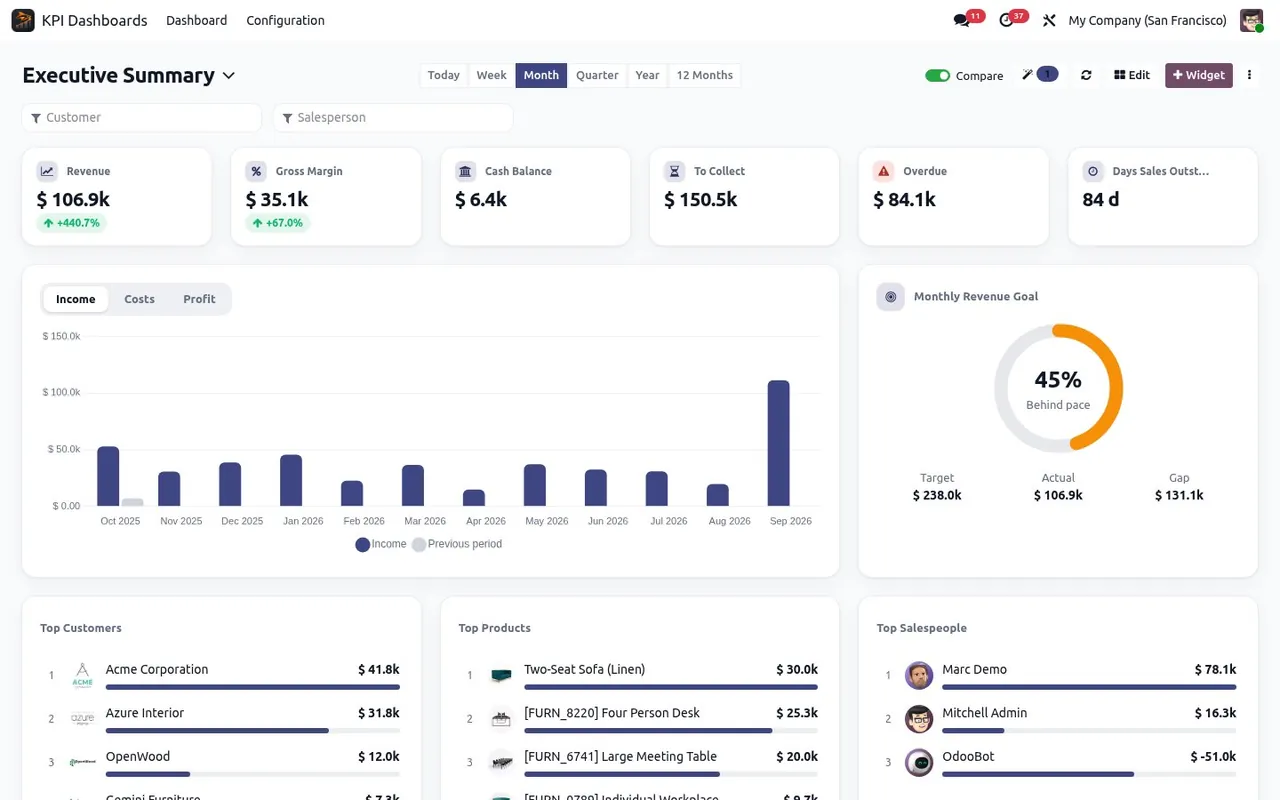Click the + Widget button
Viewport: 1280px width, 800px height.
1199,75
